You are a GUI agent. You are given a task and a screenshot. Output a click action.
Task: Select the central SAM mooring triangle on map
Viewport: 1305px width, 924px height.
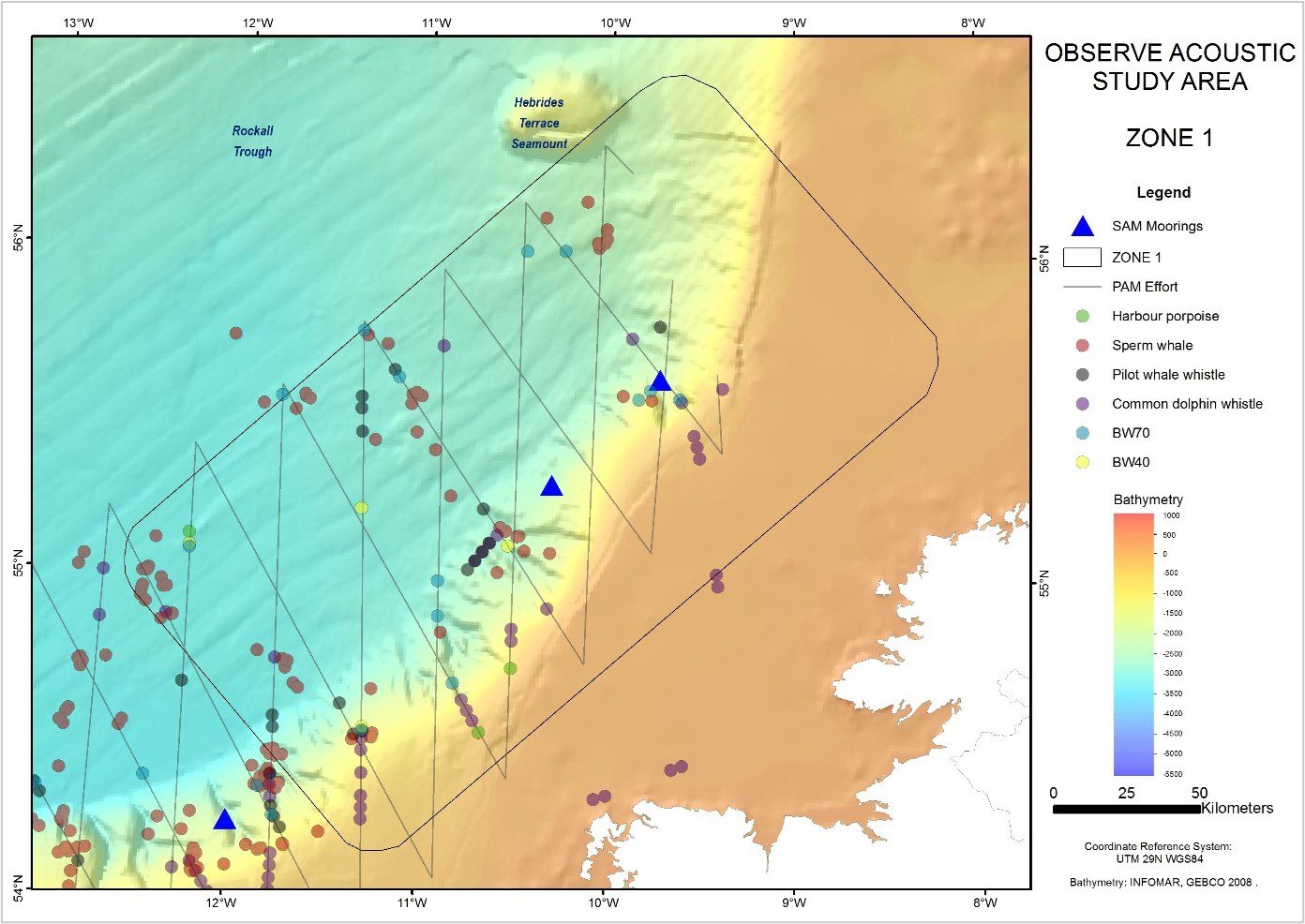tap(551, 486)
